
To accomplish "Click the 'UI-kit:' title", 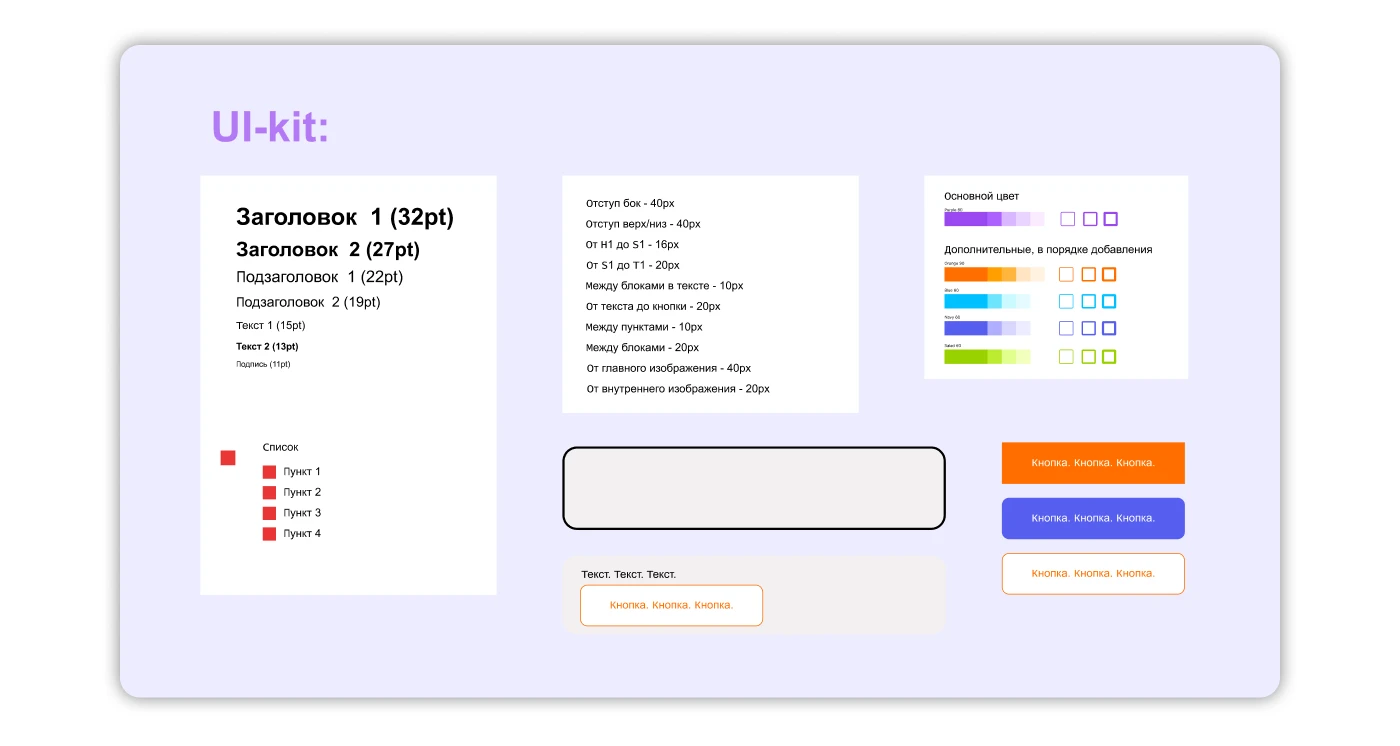I will click(270, 127).
